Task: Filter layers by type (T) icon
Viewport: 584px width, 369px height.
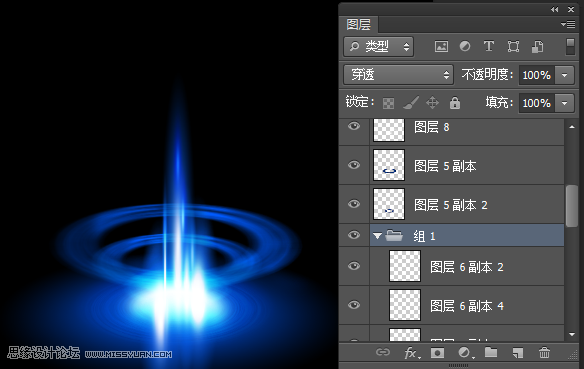Action: click(x=489, y=47)
